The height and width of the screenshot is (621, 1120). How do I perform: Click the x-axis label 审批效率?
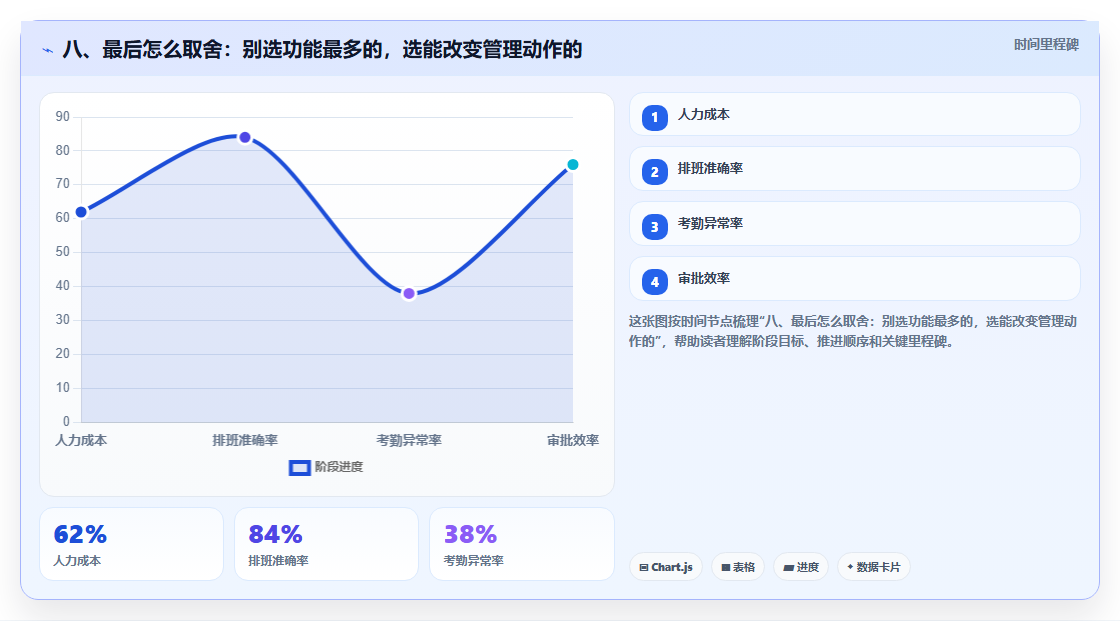click(573, 441)
